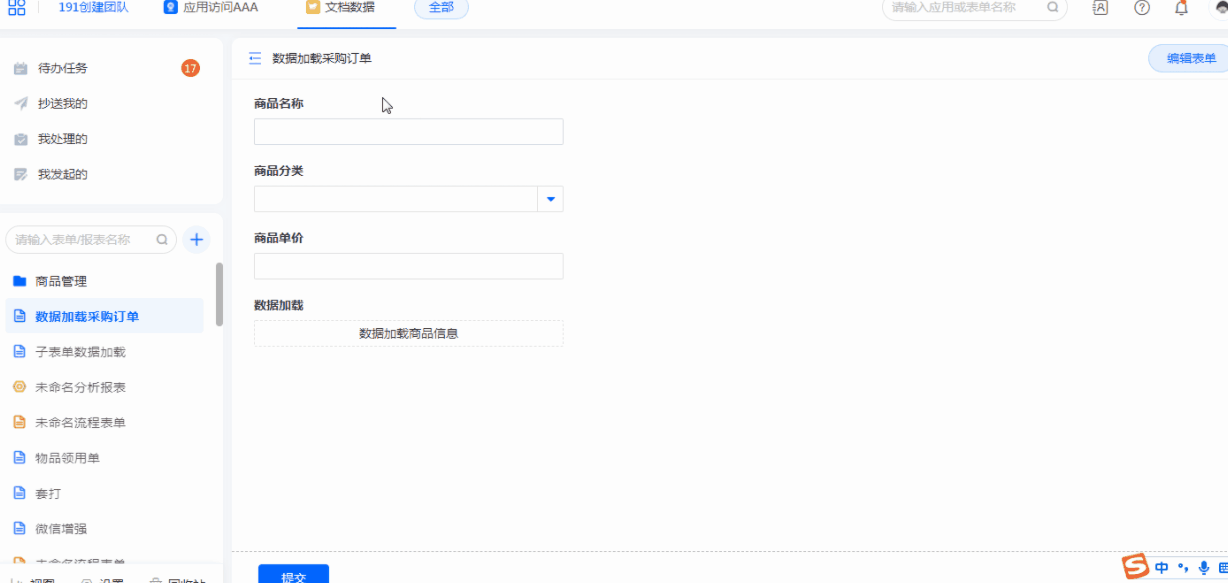
Task: Expand the 商品管理 folder
Action: pos(61,282)
